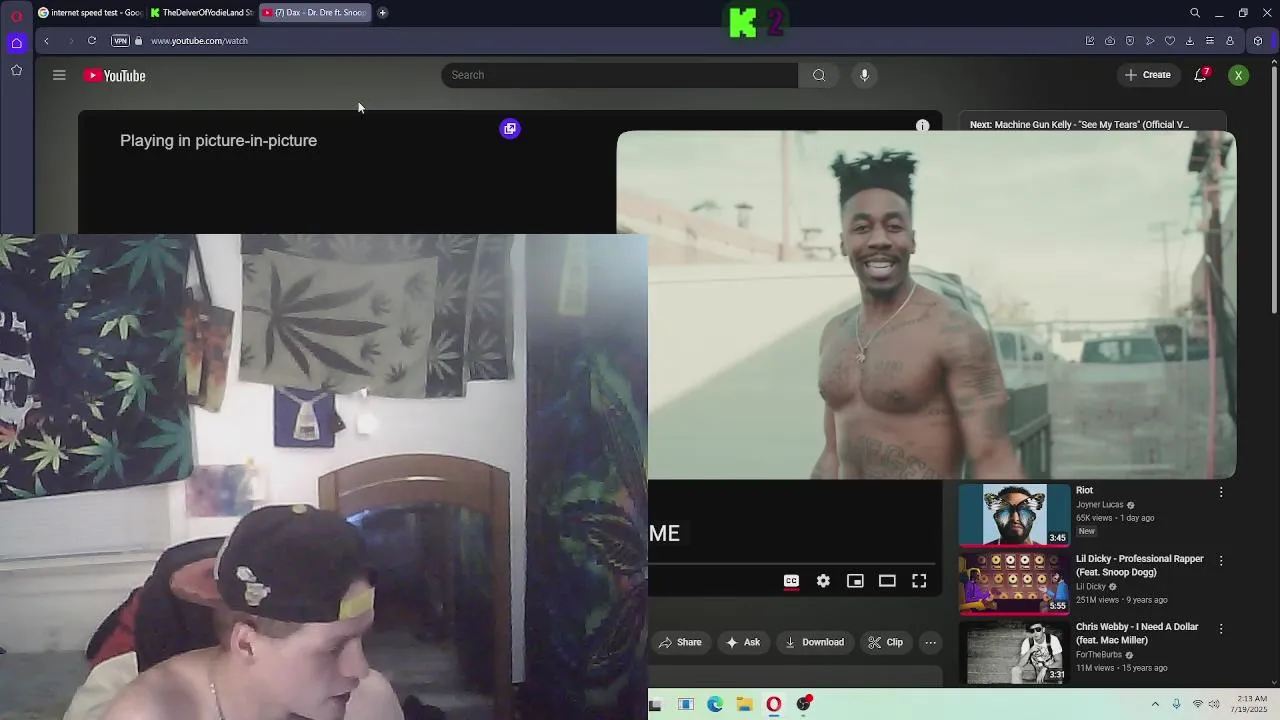The height and width of the screenshot is (720, 1280).
Task: Open more actions ellipsis beside Clip
Action: (x=930, y=642)
